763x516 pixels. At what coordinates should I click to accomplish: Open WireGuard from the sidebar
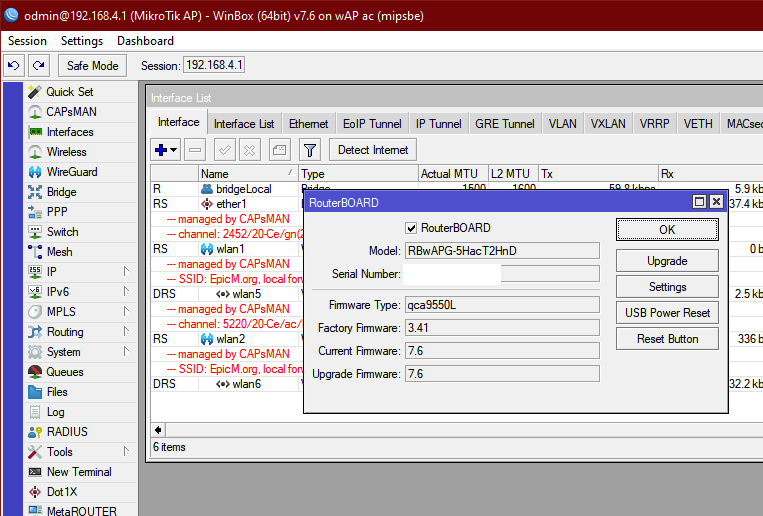(x=72, y=172)
